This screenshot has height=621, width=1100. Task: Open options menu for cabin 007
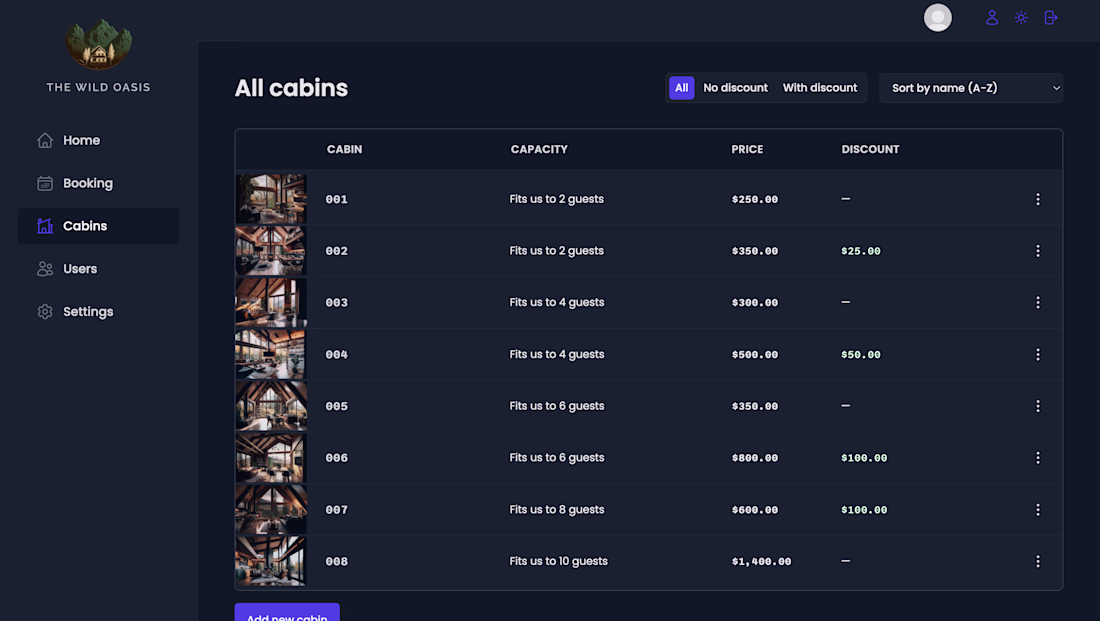coord(1038,509)
